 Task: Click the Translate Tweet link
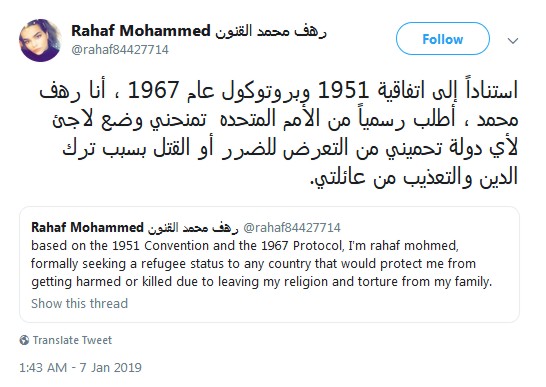[x=72, y=340]
